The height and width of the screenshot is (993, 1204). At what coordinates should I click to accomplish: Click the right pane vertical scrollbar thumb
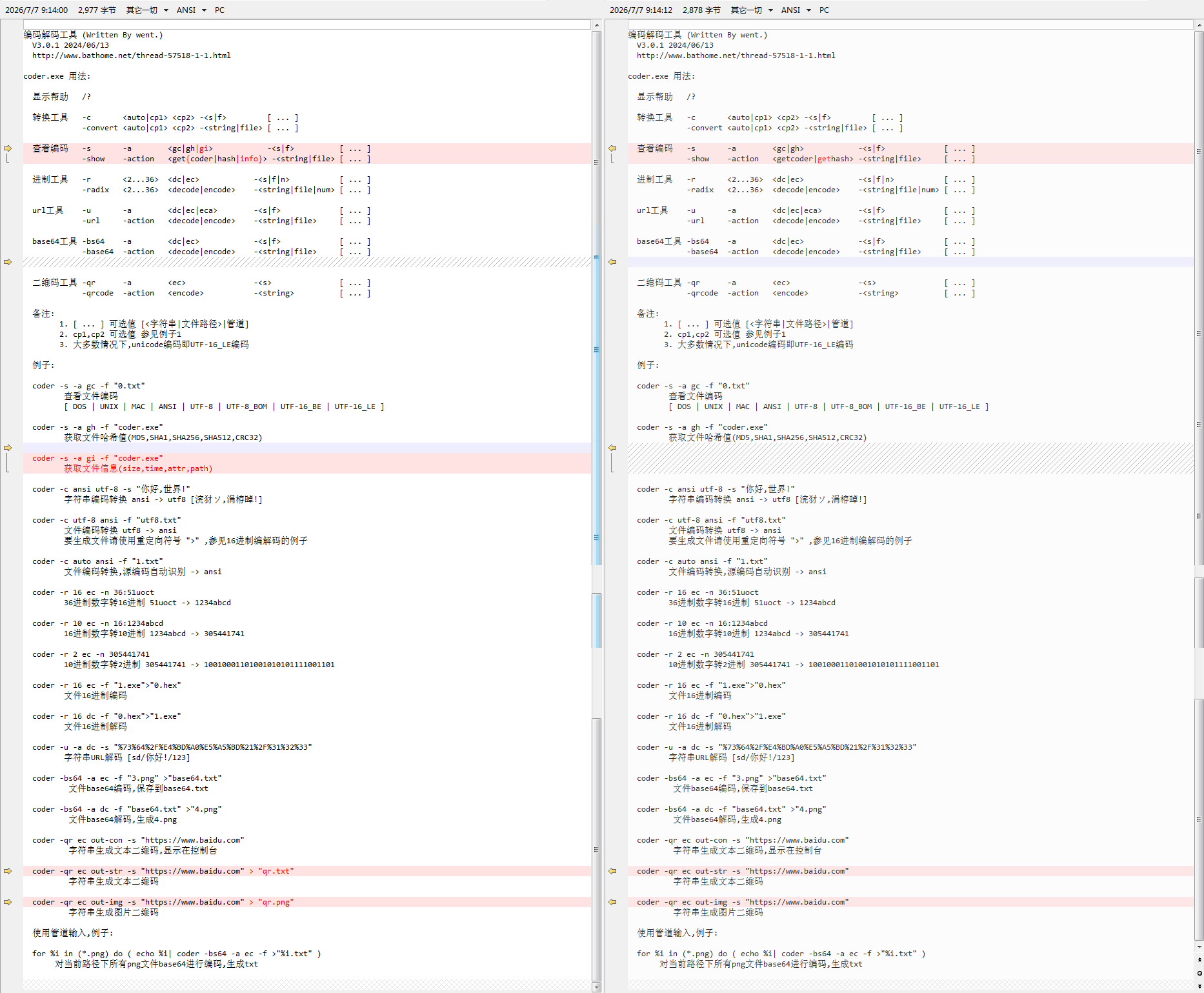[x=1199, y=484]
